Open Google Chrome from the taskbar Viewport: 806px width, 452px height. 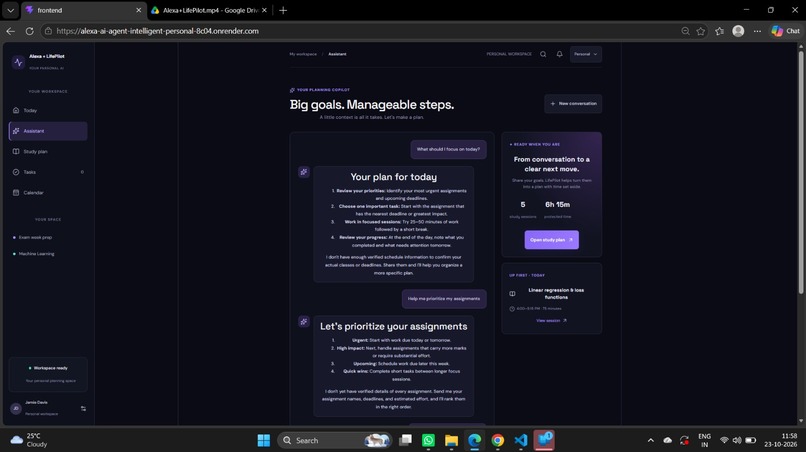pos(498,440)
